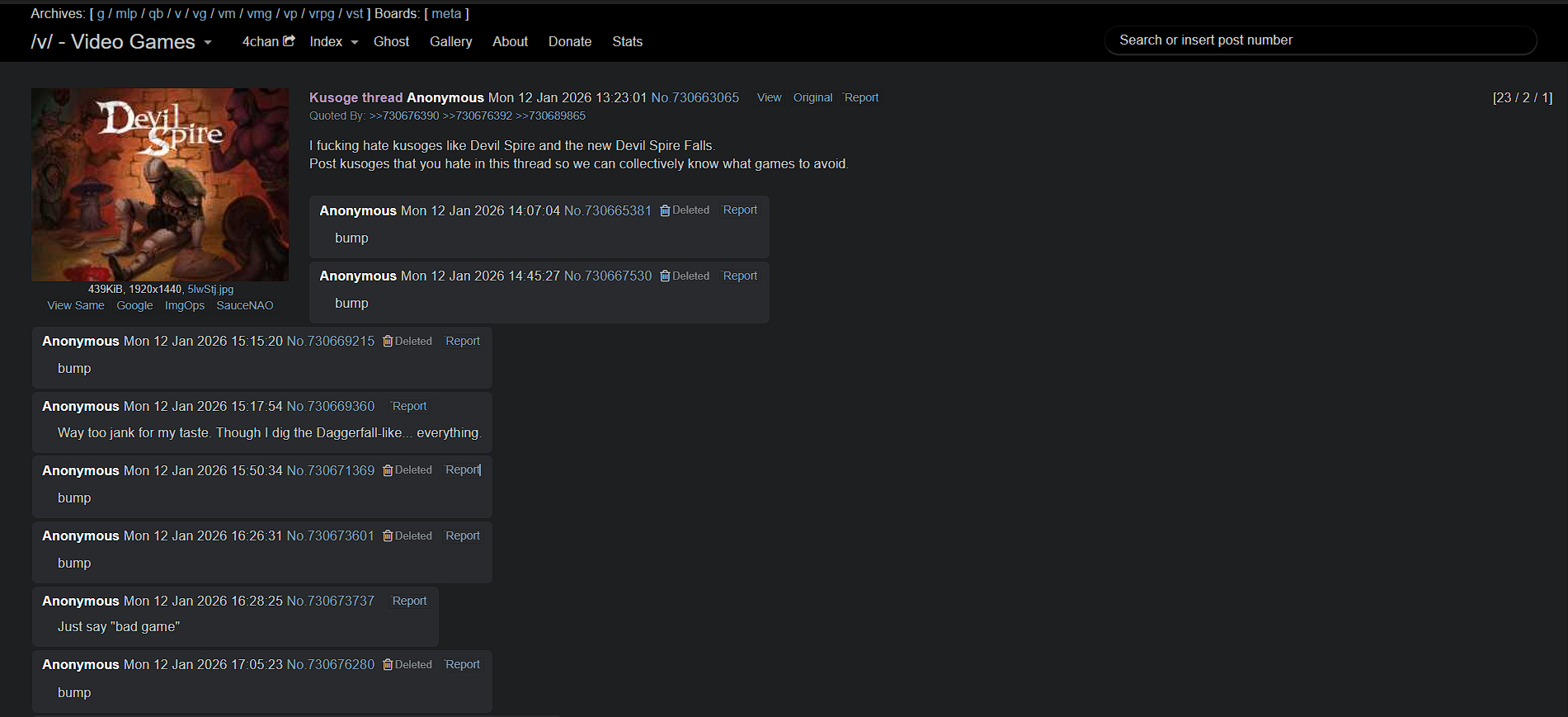Report post No.730665381
The image size is (1568, 717).
tap(740, 210)
